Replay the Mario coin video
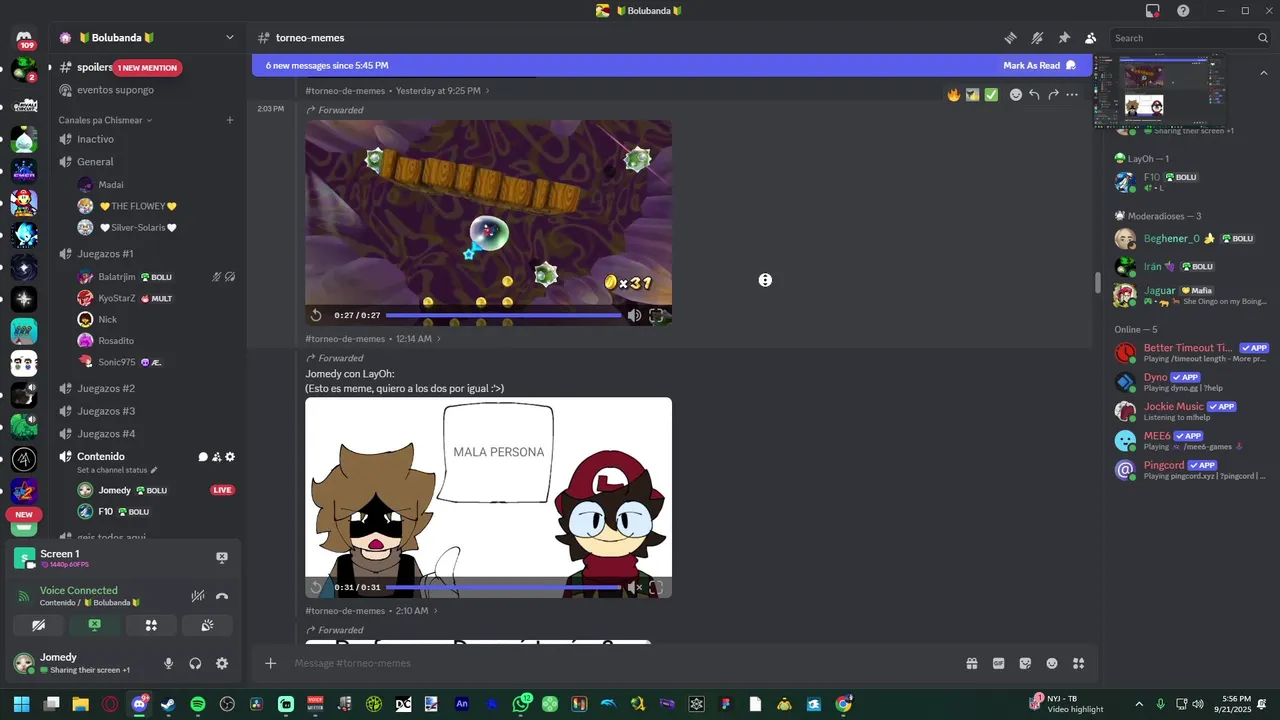Screen dimensions: 1280x720 click(x=316, y=315)
